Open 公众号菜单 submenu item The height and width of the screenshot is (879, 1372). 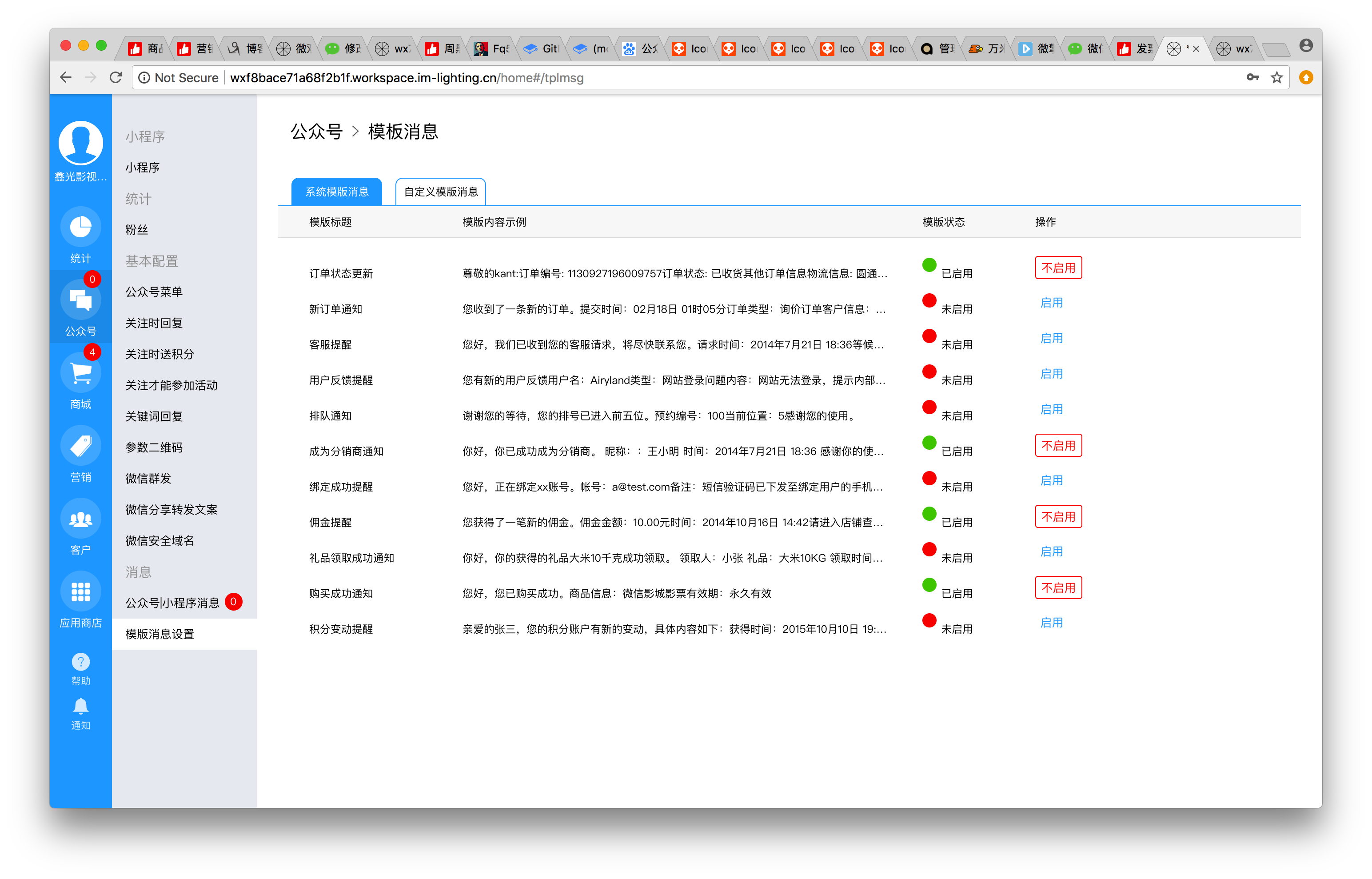click(x=184, y=292)
